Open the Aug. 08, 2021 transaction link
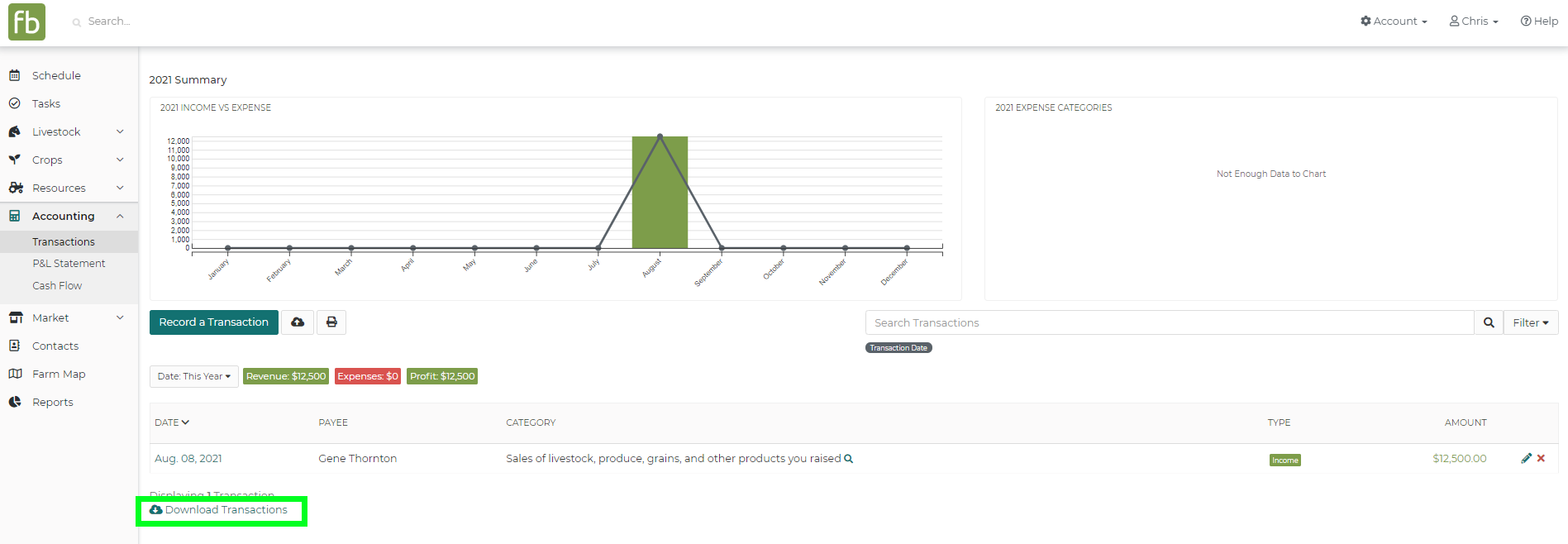The width and height of the screenshot is (1568, 544). pyautogui.click(x=188, y=459)
